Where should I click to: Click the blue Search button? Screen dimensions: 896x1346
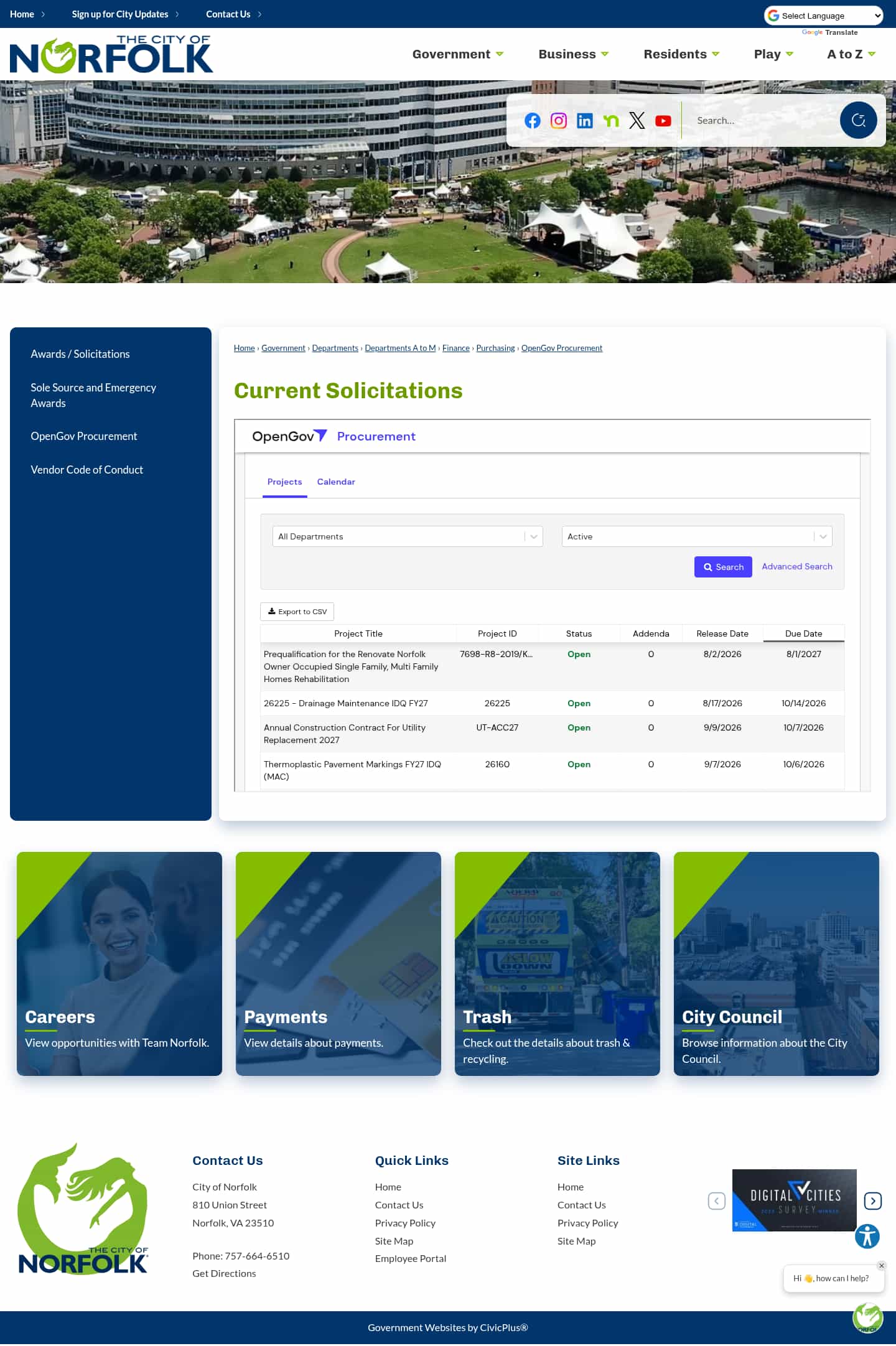click(723, 567)
